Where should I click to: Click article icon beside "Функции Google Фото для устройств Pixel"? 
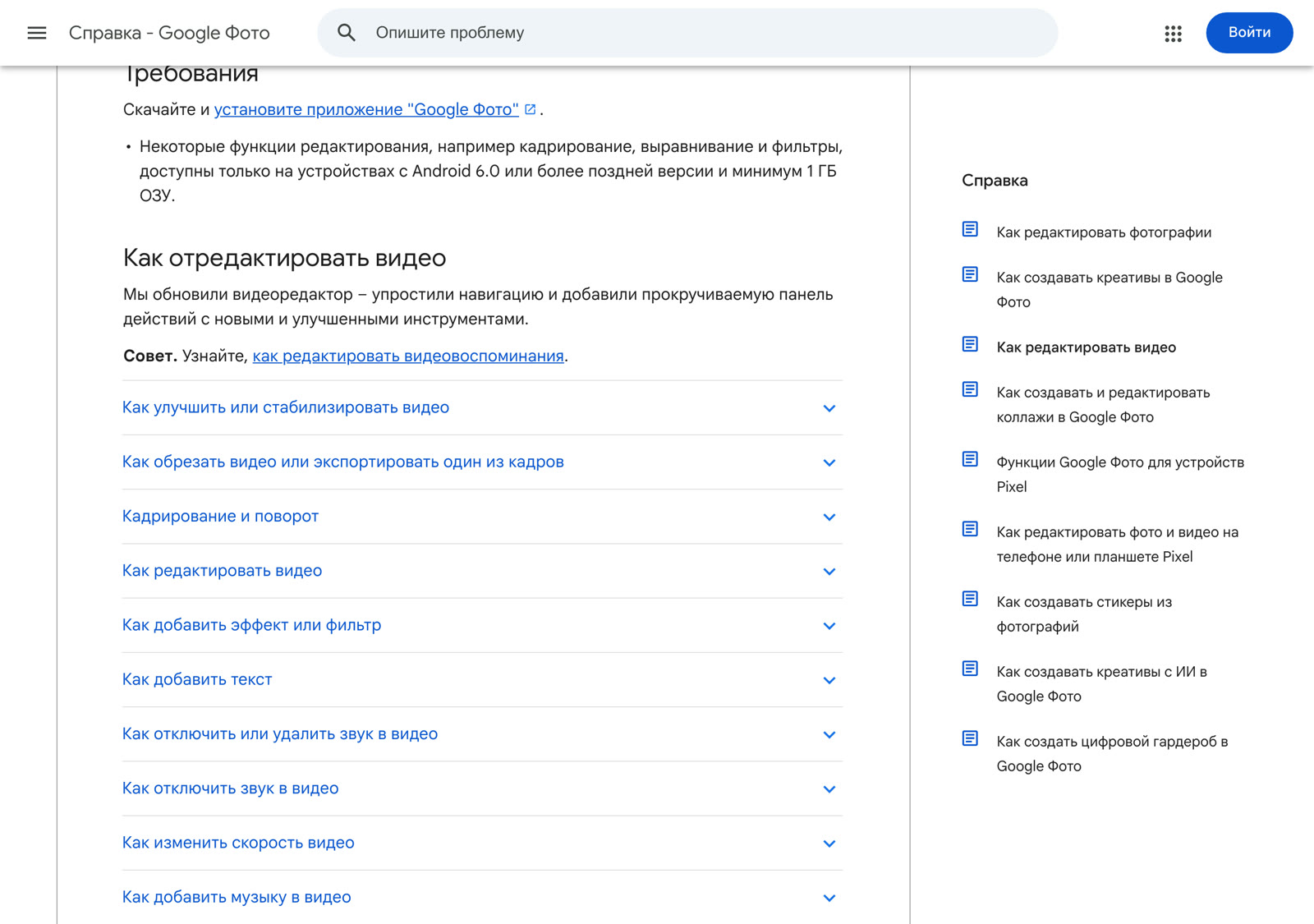(x=970, y=459)
